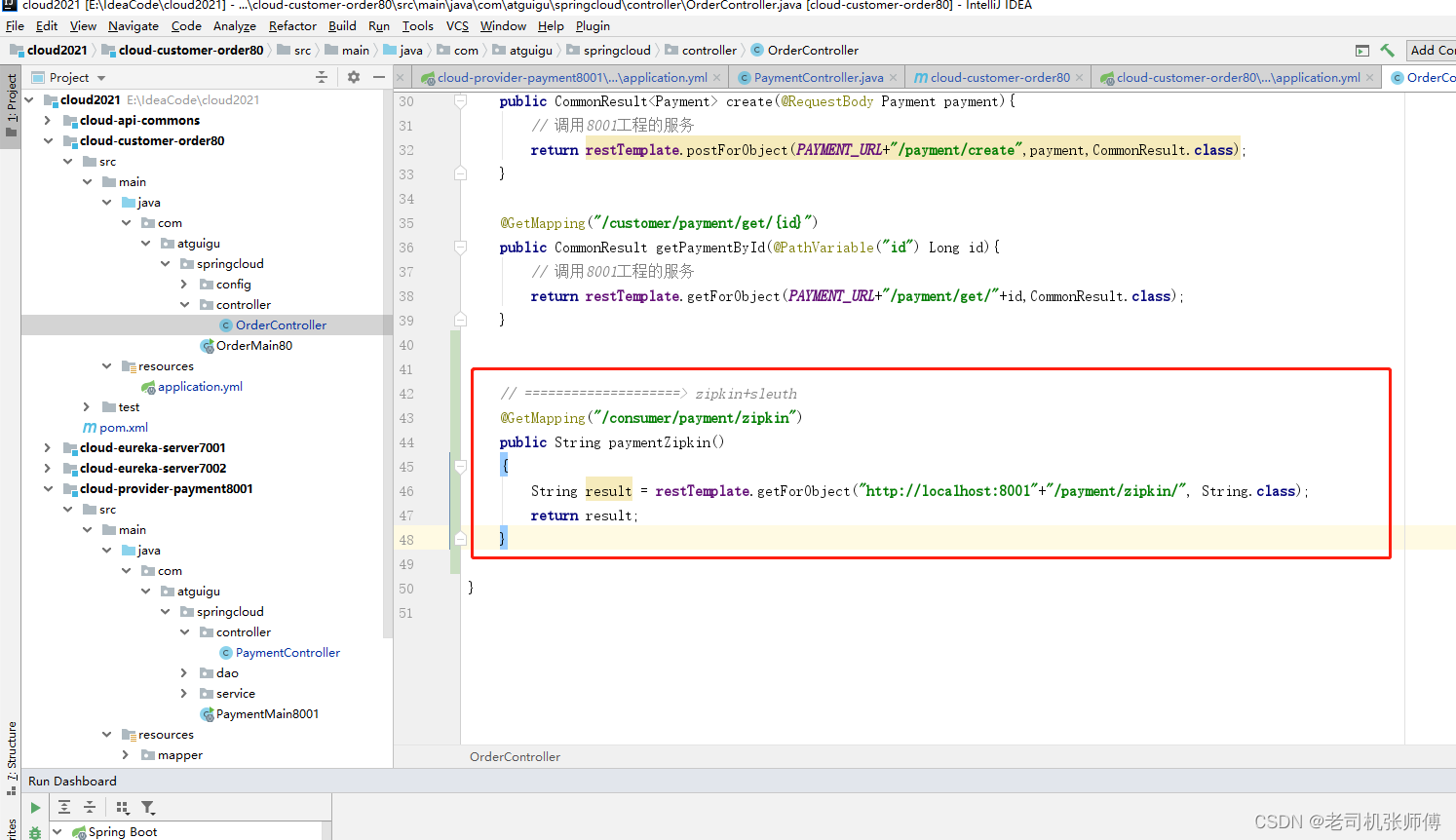Collapse the cloud-provider-payment8001 module

click(x=48, y=488)
